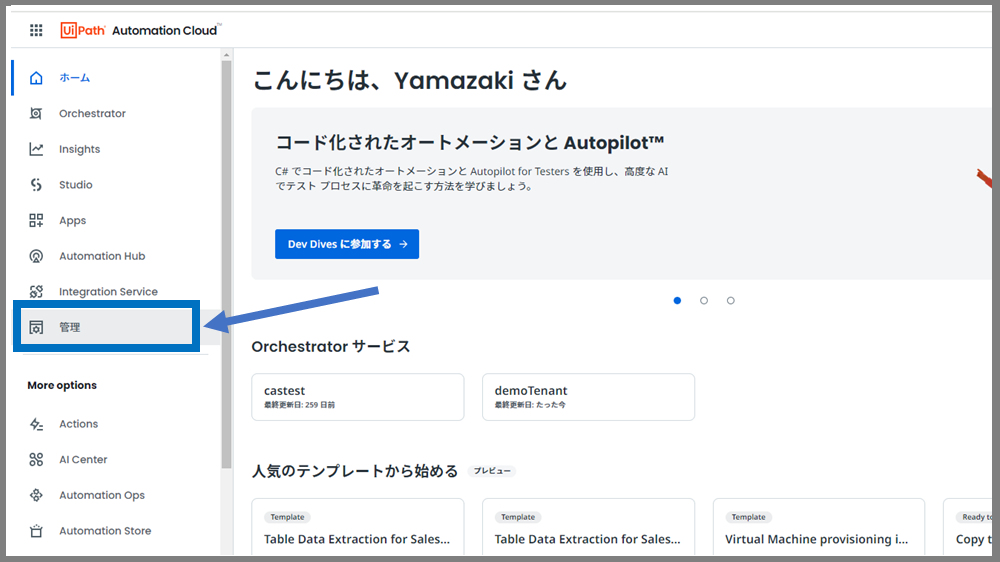Click the 管理 admin icon
The width and height of the screenshot is (1000, 562).
[36, 327]
